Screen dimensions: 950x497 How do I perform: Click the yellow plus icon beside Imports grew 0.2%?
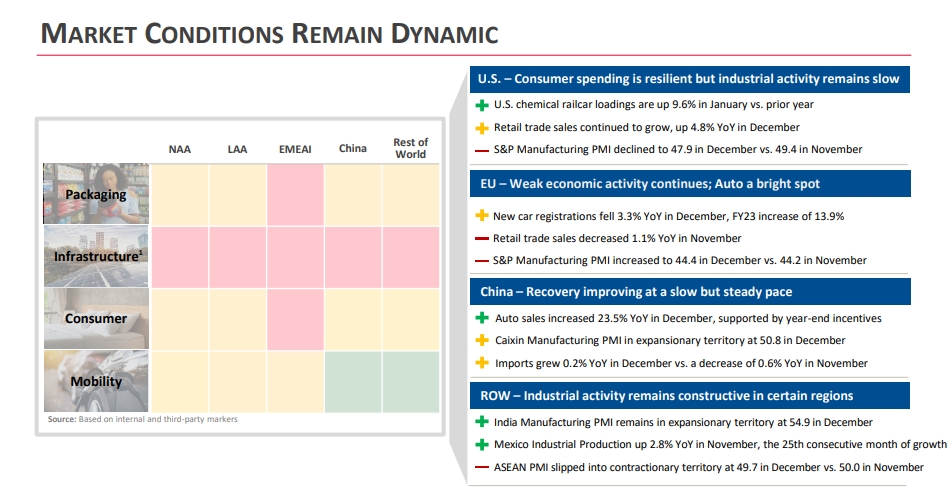point(482,363)
